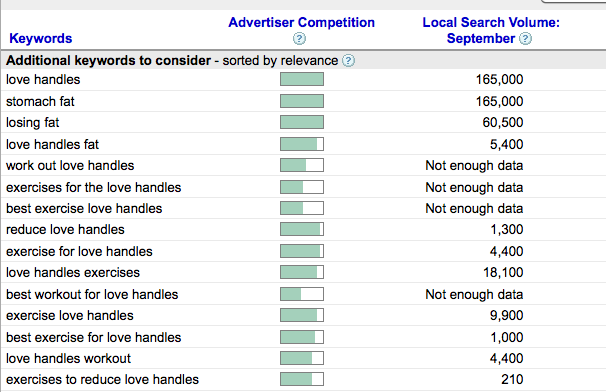This screenshot has width=606, height=392.
Task: Click the Advertiser Competition help icon
Action: coord(299,39)
